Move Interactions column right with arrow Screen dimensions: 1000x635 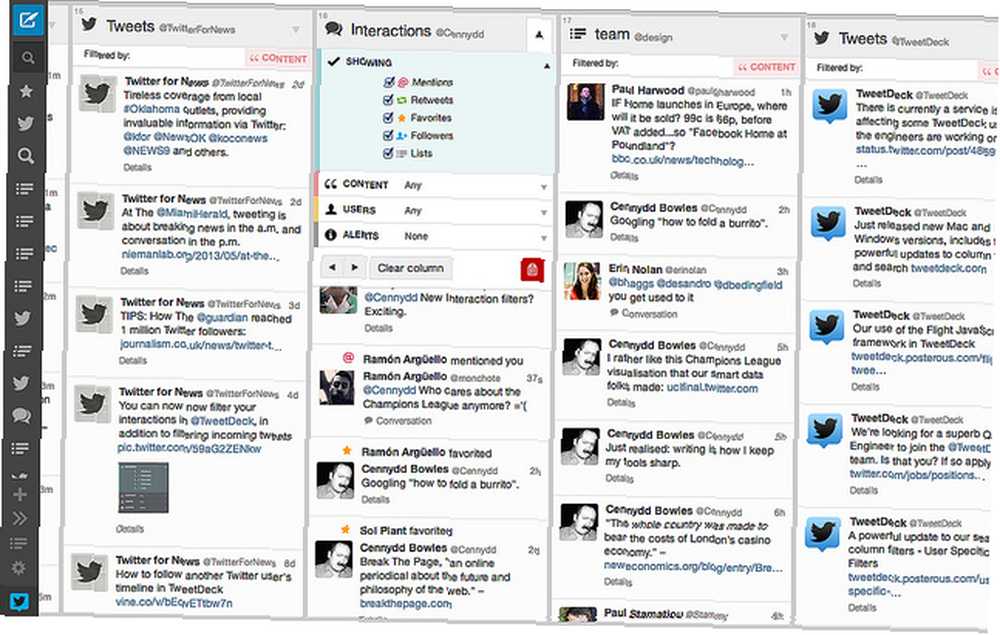click(355, 268)
